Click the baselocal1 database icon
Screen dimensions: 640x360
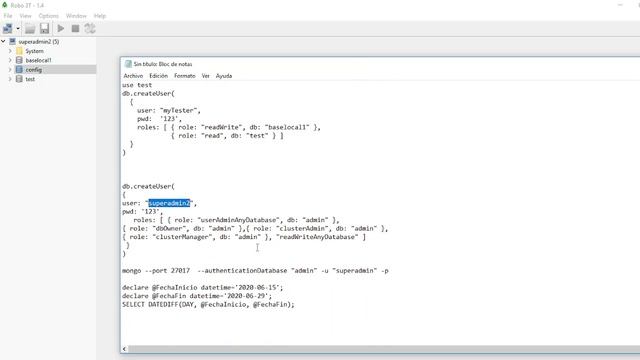[x=19, y=60]
